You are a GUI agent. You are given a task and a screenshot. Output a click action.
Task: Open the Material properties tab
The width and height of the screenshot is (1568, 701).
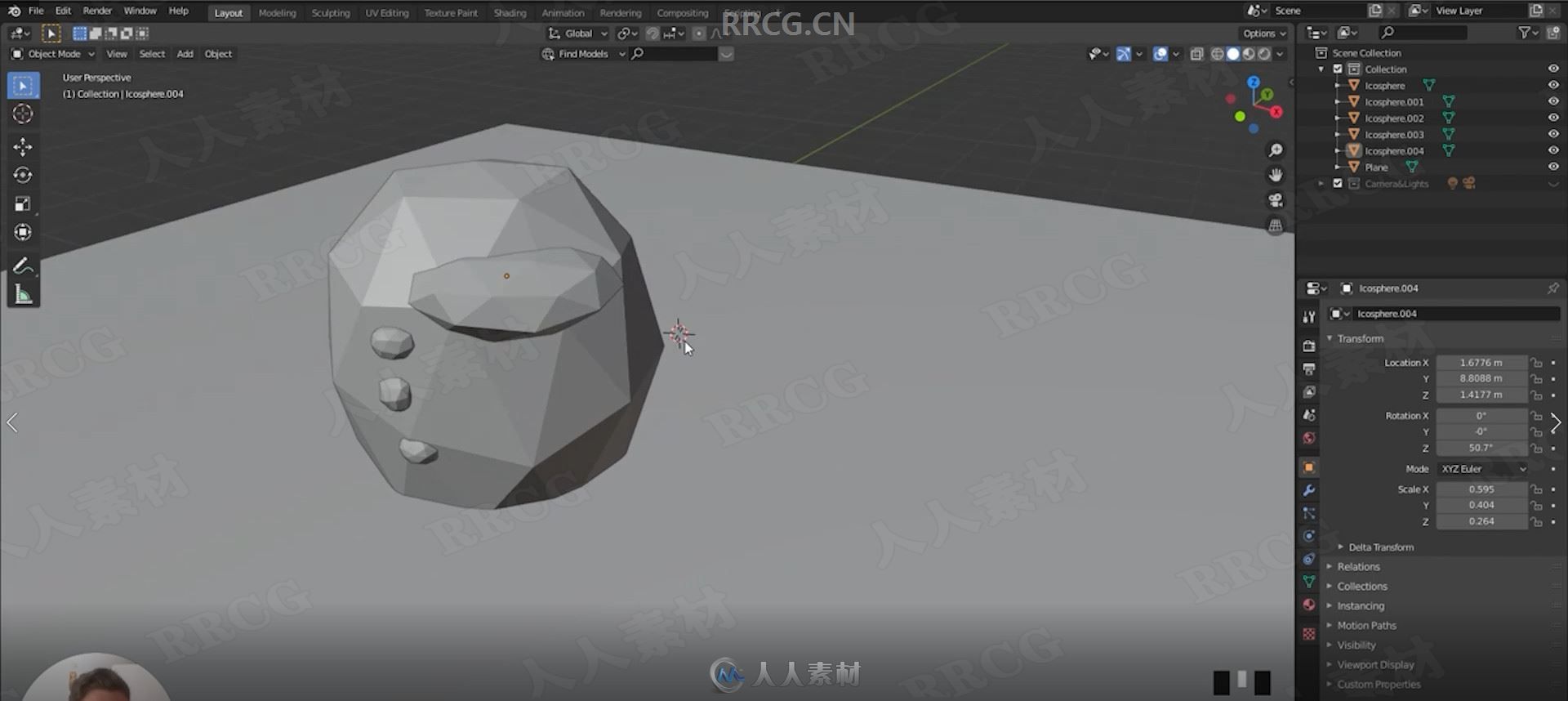pyautogui.click(x=1309, y=605)
